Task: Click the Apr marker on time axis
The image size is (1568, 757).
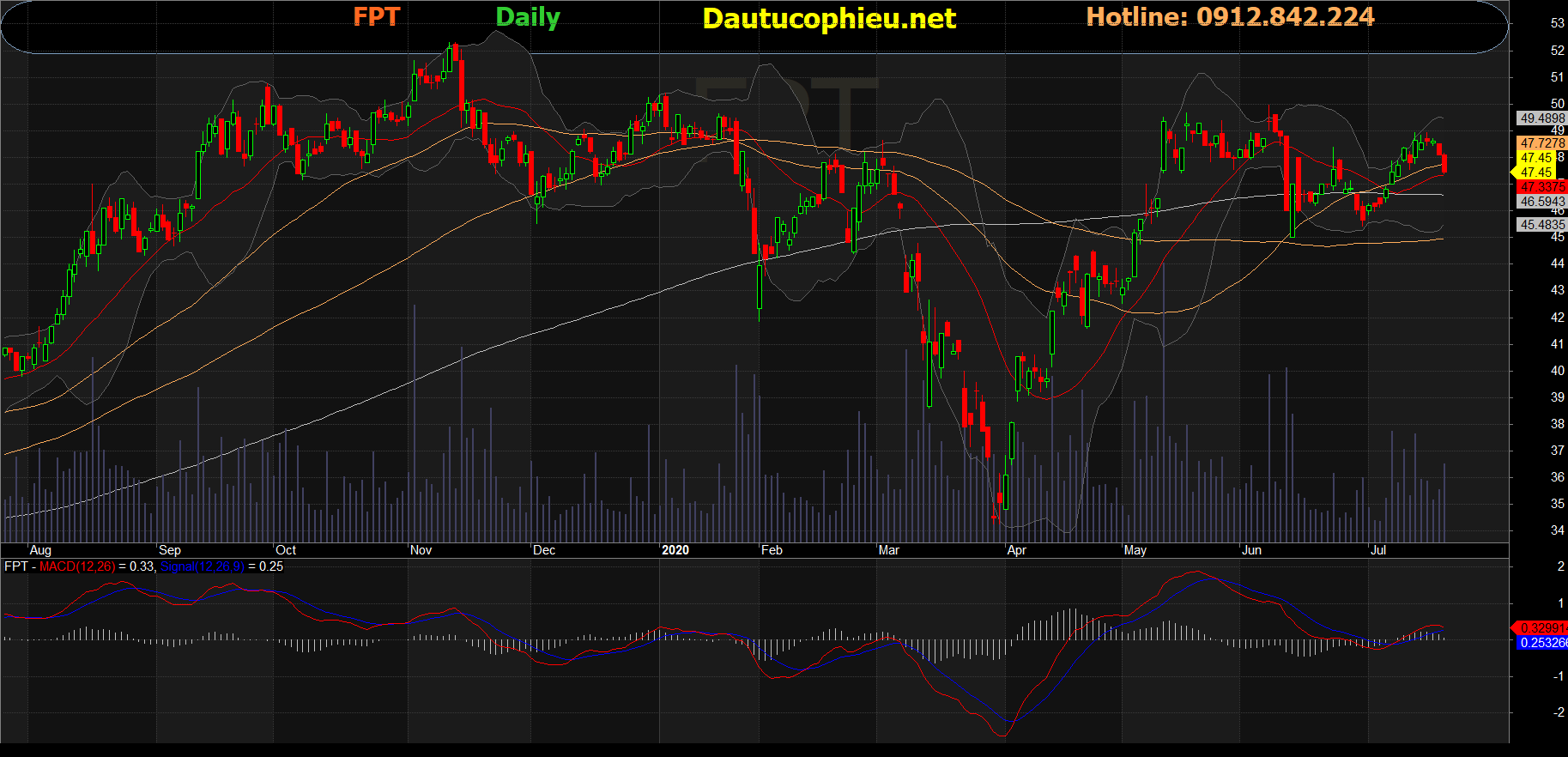Action: 1016,550
